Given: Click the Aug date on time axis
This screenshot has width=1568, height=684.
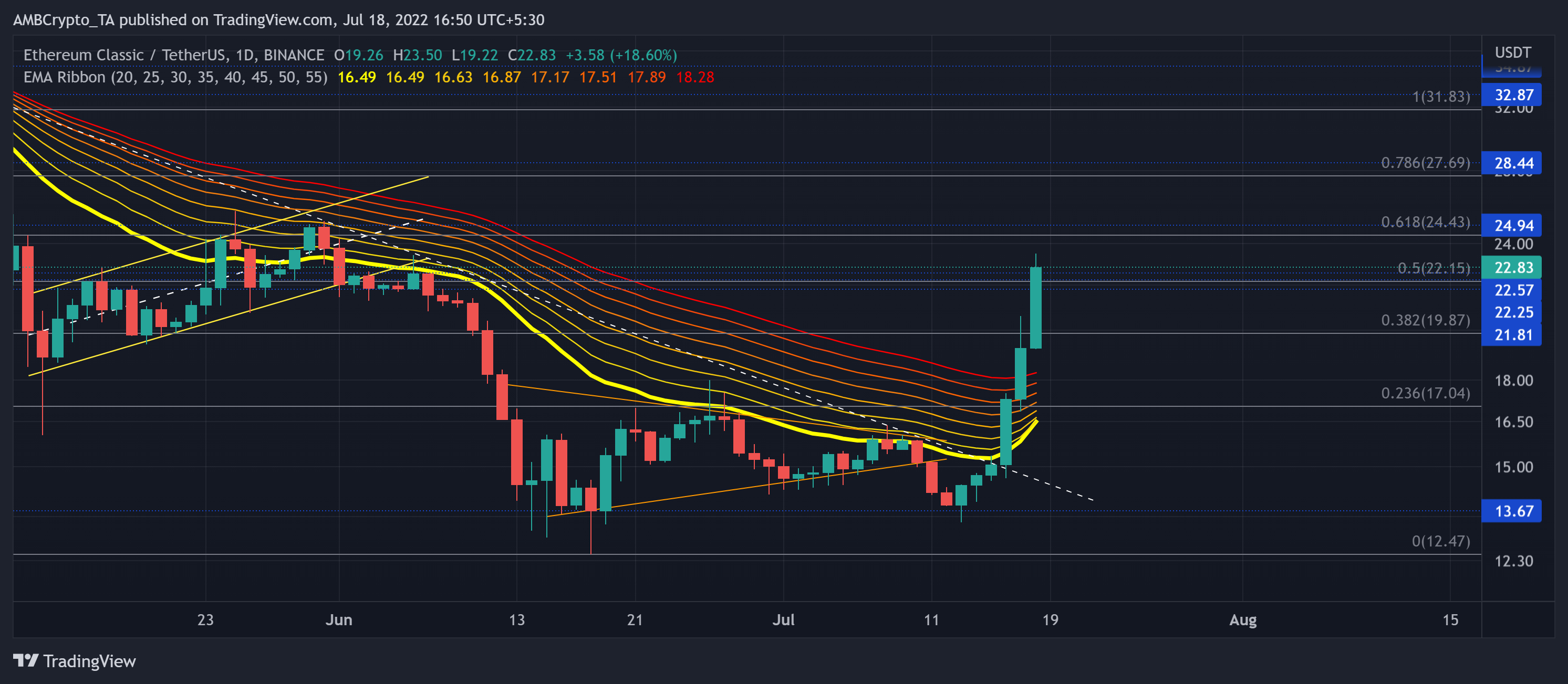Looking at the screenshot, I should pyautogui.click(x=1243, y=619).
